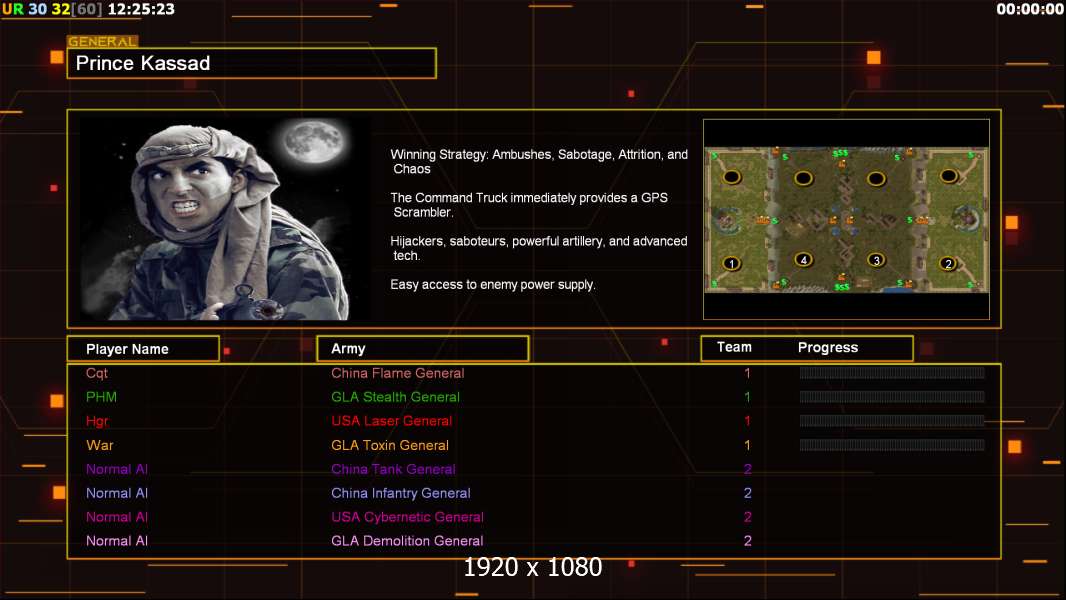Select player name Hgr
The height and width of the screenshot is (600, 1066).
tap(97, 421)
